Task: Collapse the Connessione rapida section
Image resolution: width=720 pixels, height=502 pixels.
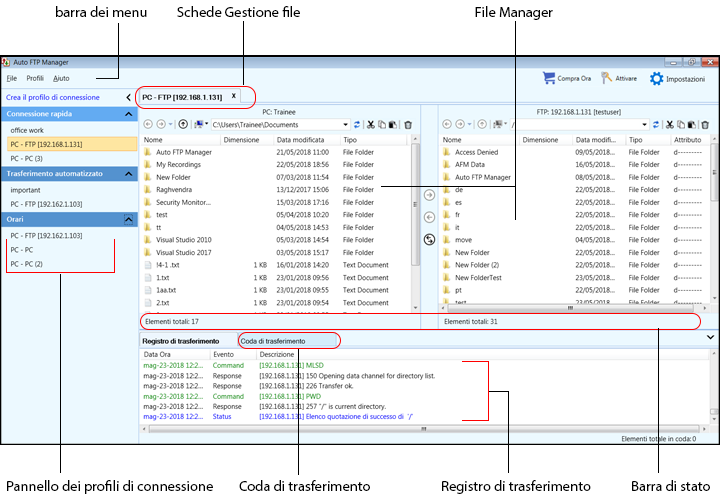Action: (128, 115)
